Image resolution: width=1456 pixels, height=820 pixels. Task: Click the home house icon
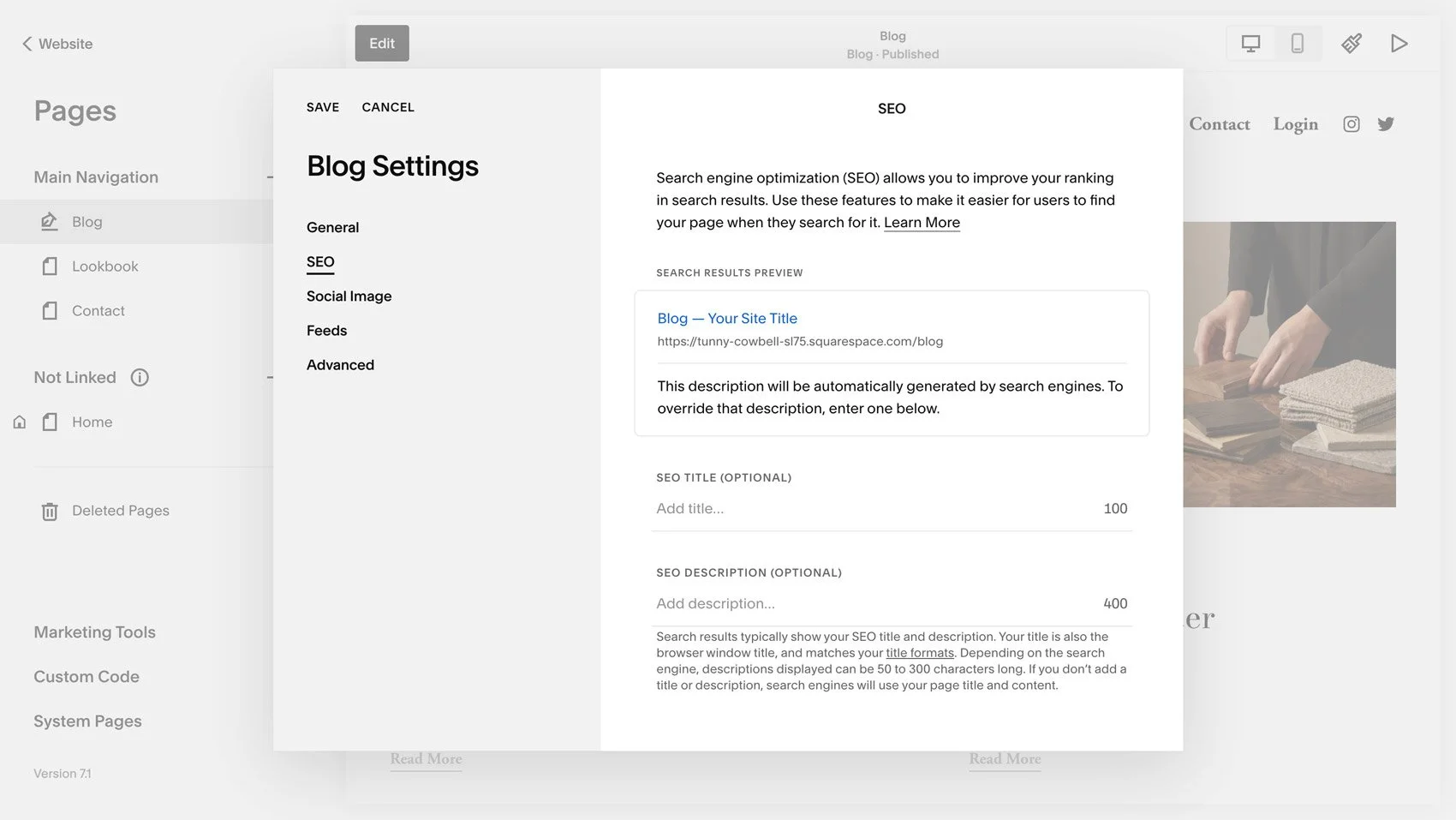tap(20, 422)
